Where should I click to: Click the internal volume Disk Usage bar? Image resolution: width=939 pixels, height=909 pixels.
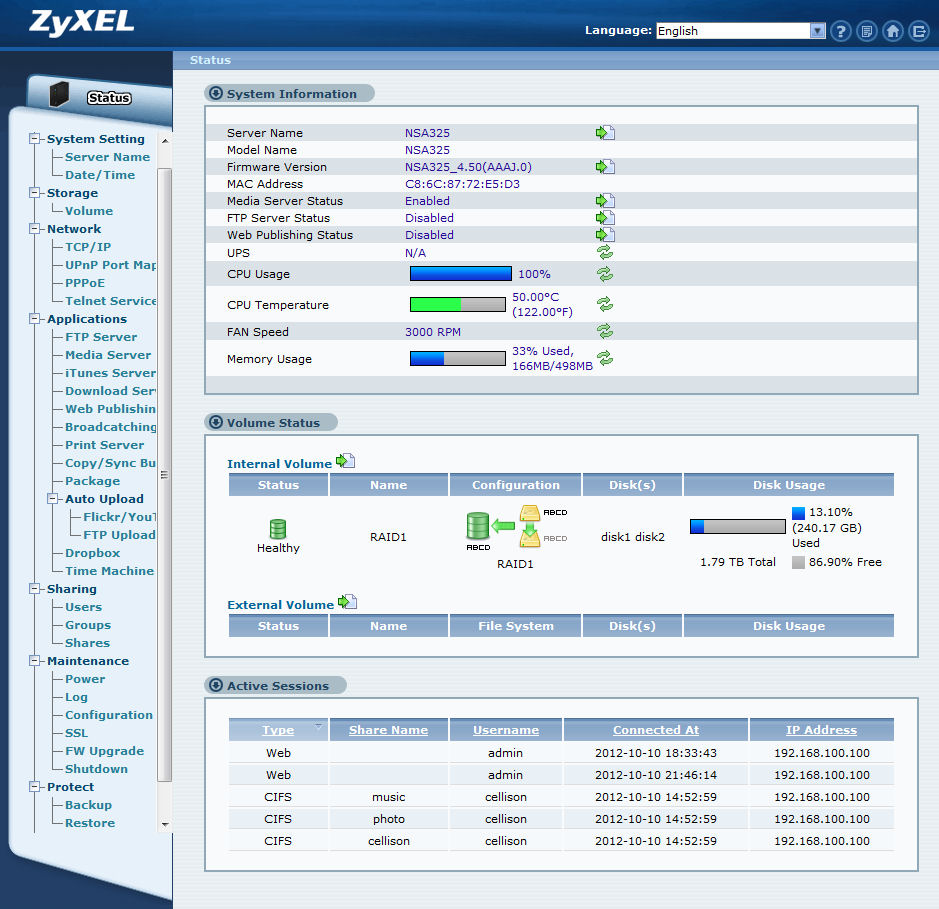[x=737, y=526]
